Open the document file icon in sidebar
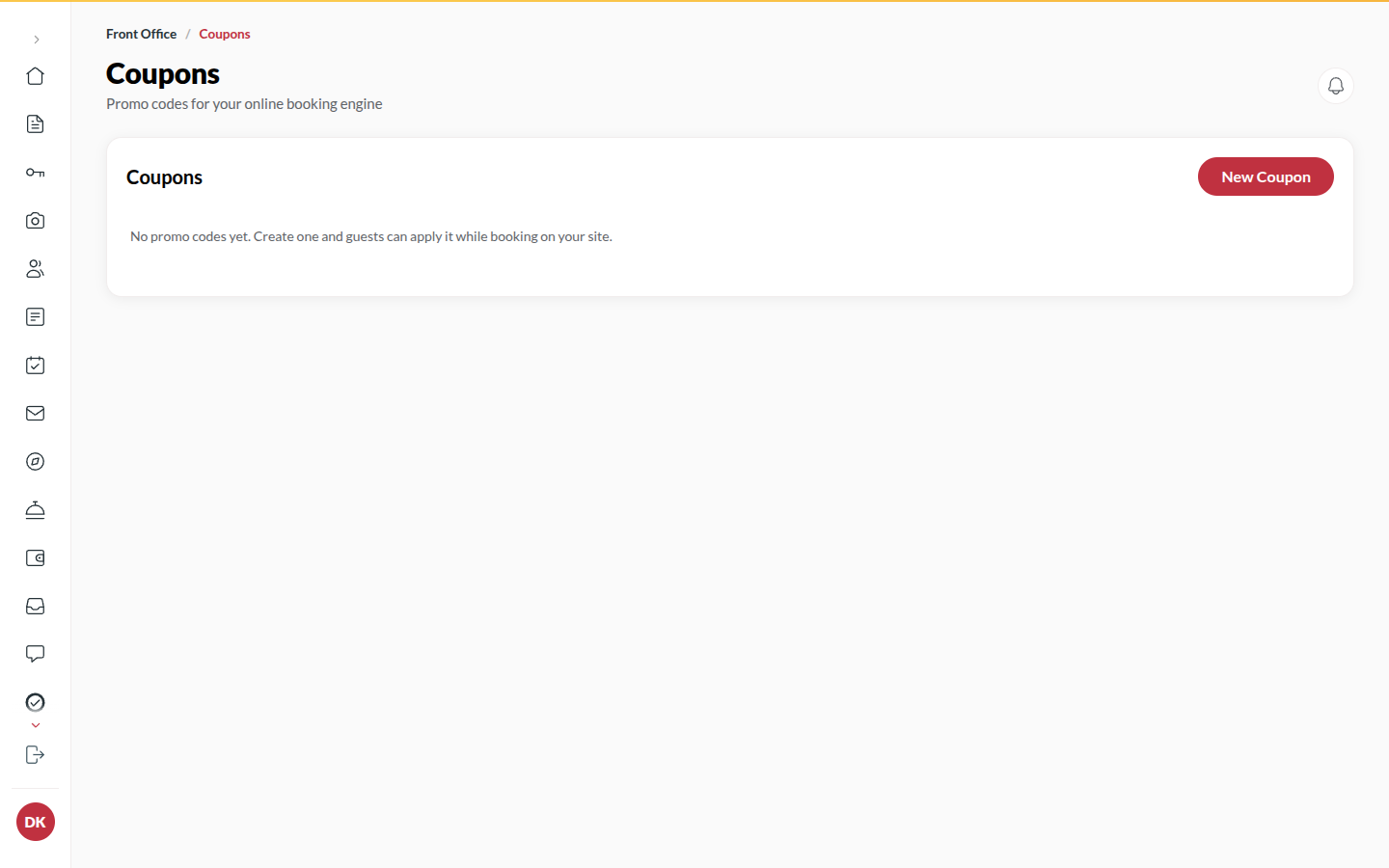The image size is (1389, 868). [36, 124]
